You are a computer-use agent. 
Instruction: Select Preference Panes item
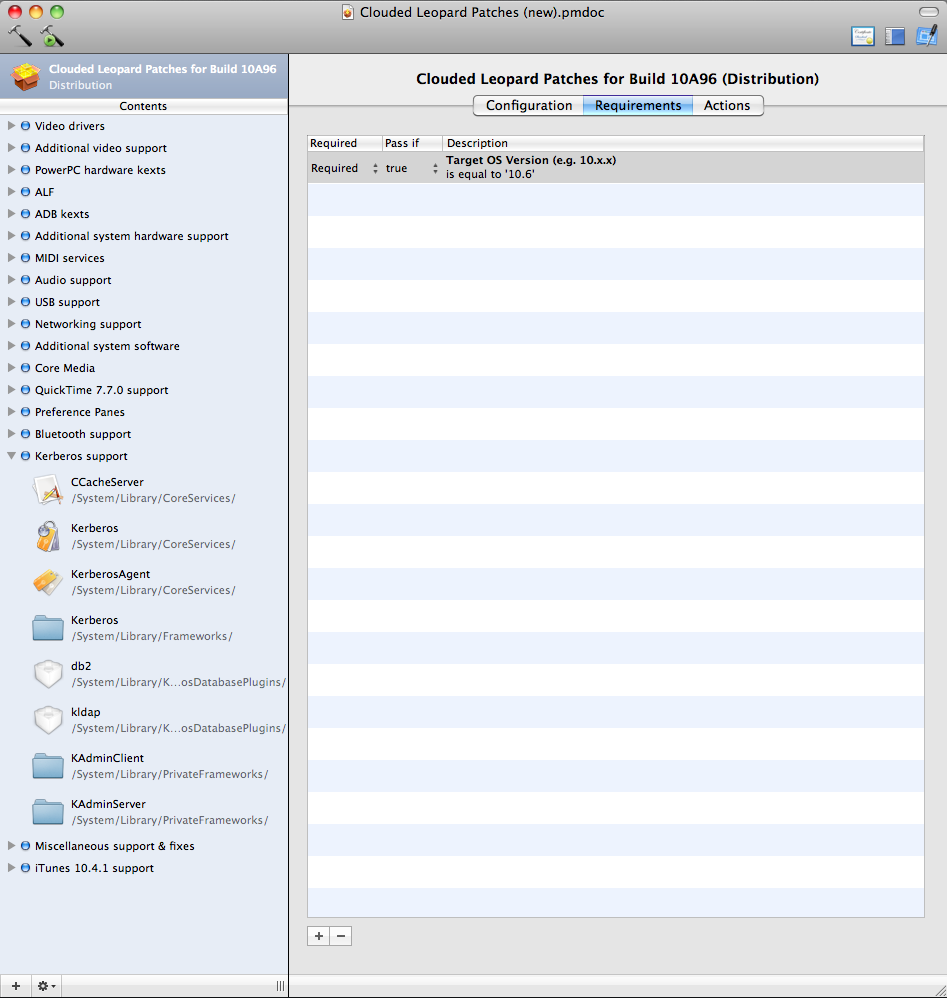click(x=80, y=412)
